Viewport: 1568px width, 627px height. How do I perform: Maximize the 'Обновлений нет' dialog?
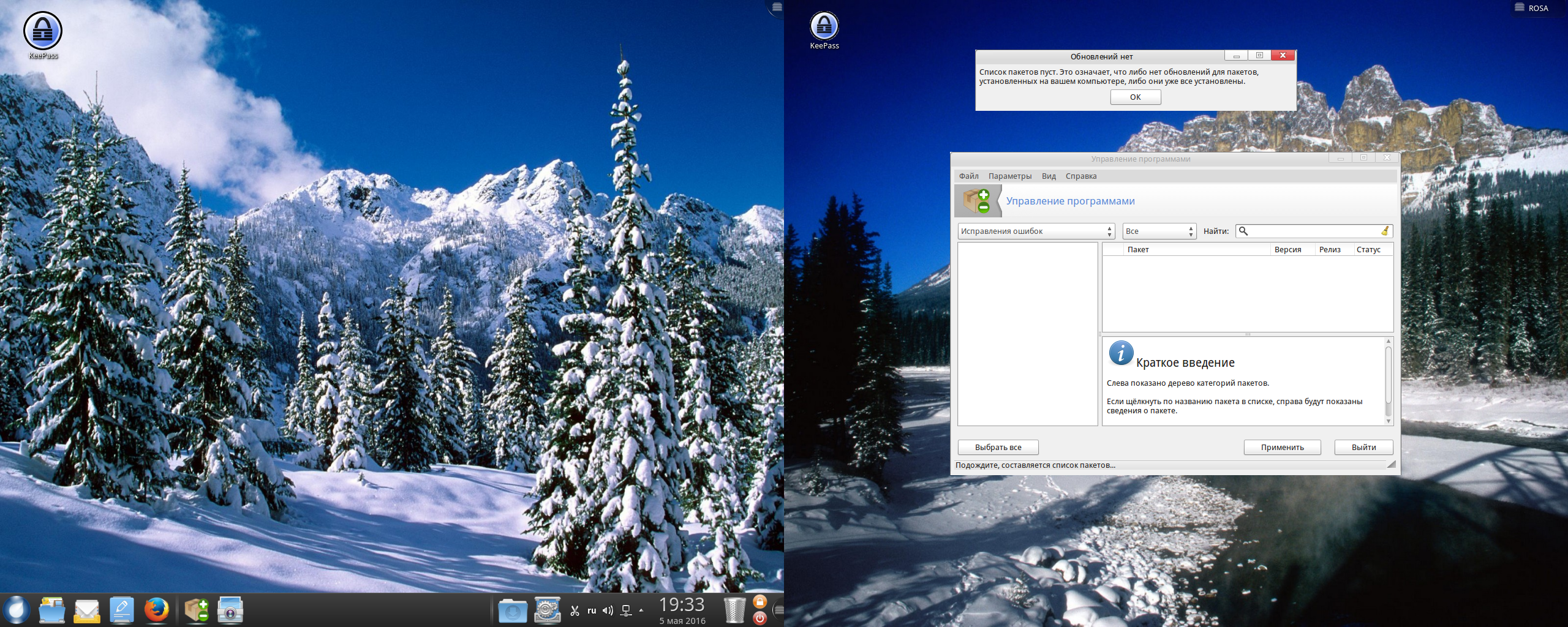(1259, 55)
